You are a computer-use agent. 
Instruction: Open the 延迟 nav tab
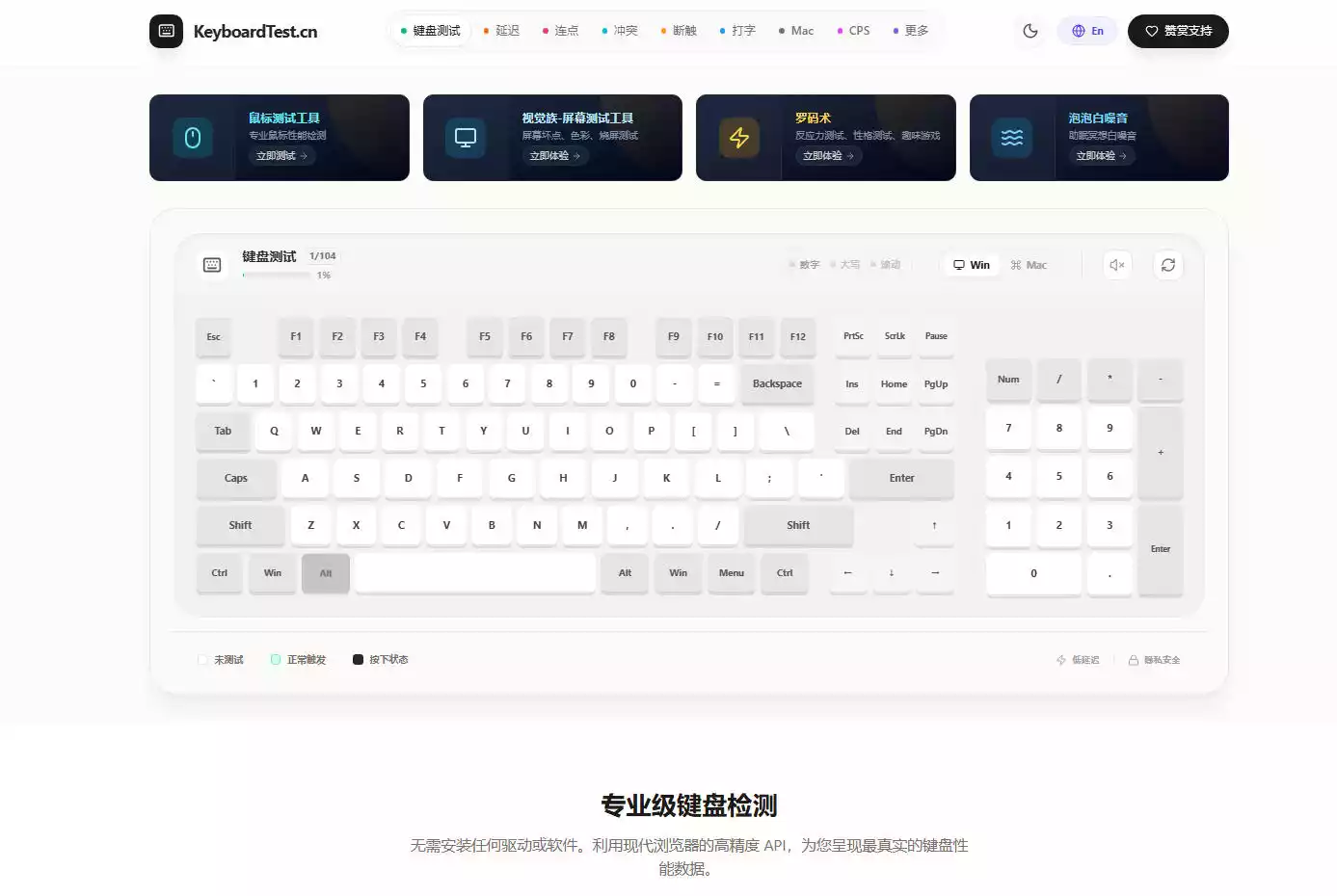tap(501, 31)
